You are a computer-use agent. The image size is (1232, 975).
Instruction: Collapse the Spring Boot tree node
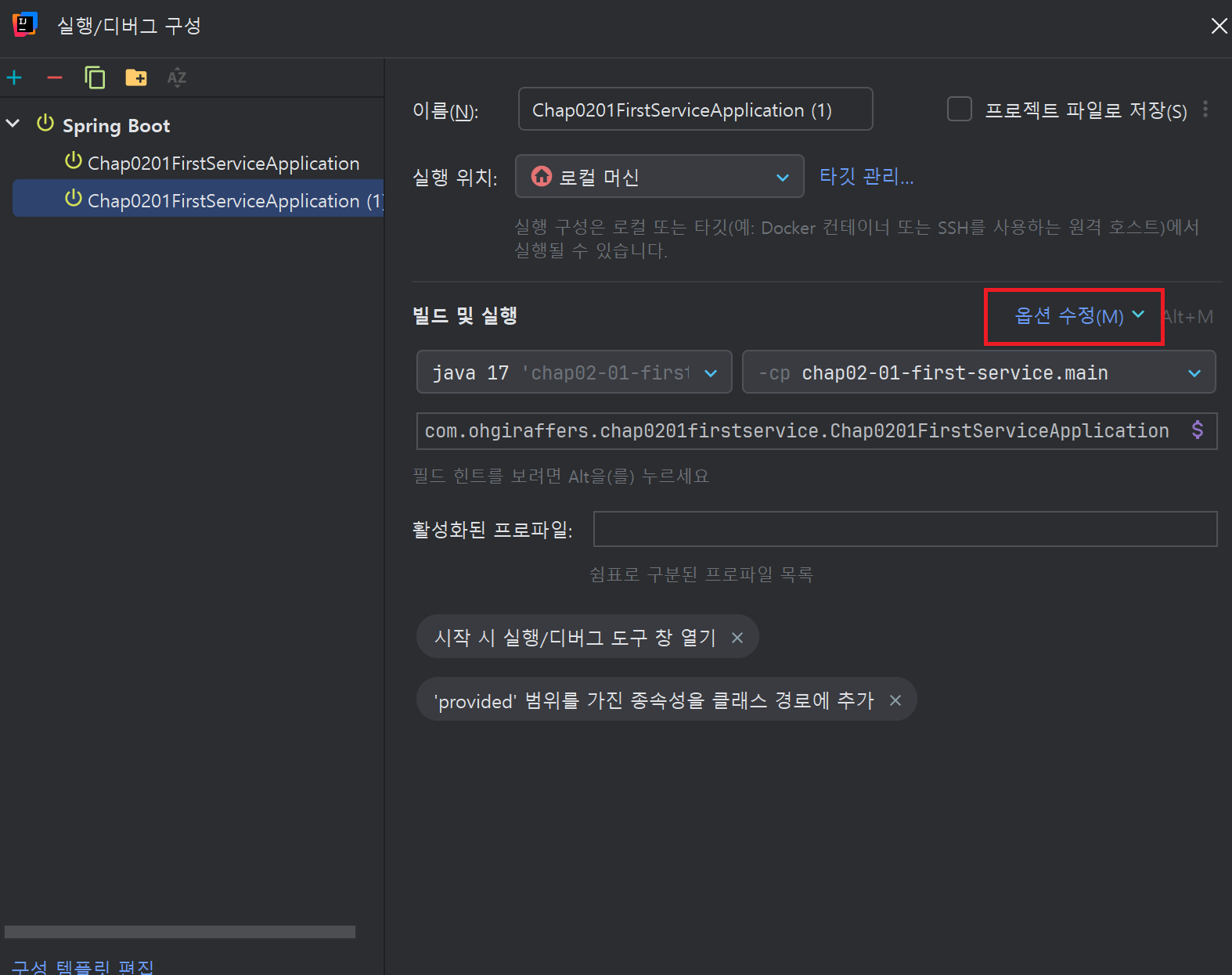click(13, 124)
